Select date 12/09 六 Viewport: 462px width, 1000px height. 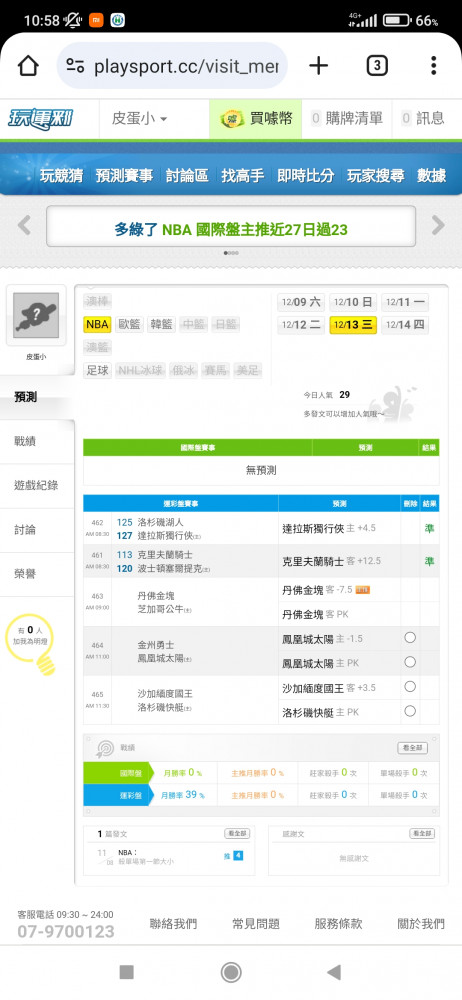pyautogui.click(x=301, y=302)
